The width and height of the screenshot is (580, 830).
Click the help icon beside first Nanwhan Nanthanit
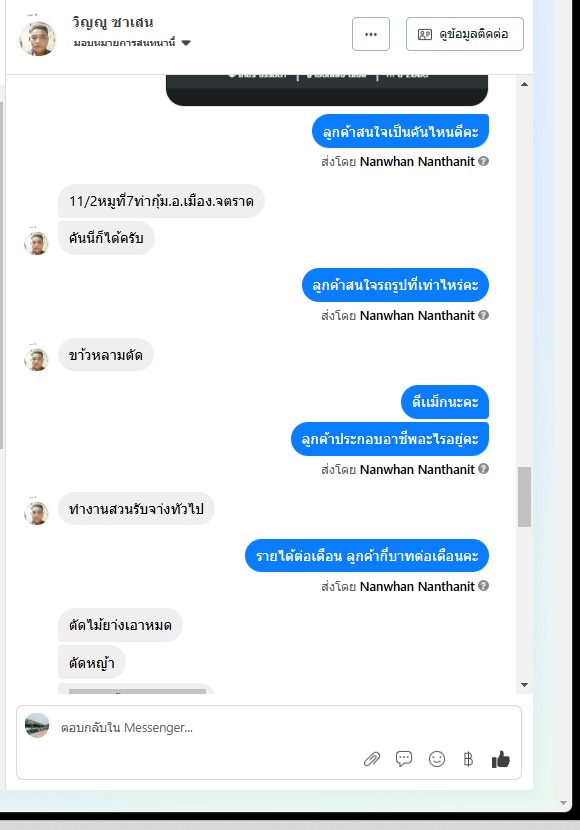[483, 161]
